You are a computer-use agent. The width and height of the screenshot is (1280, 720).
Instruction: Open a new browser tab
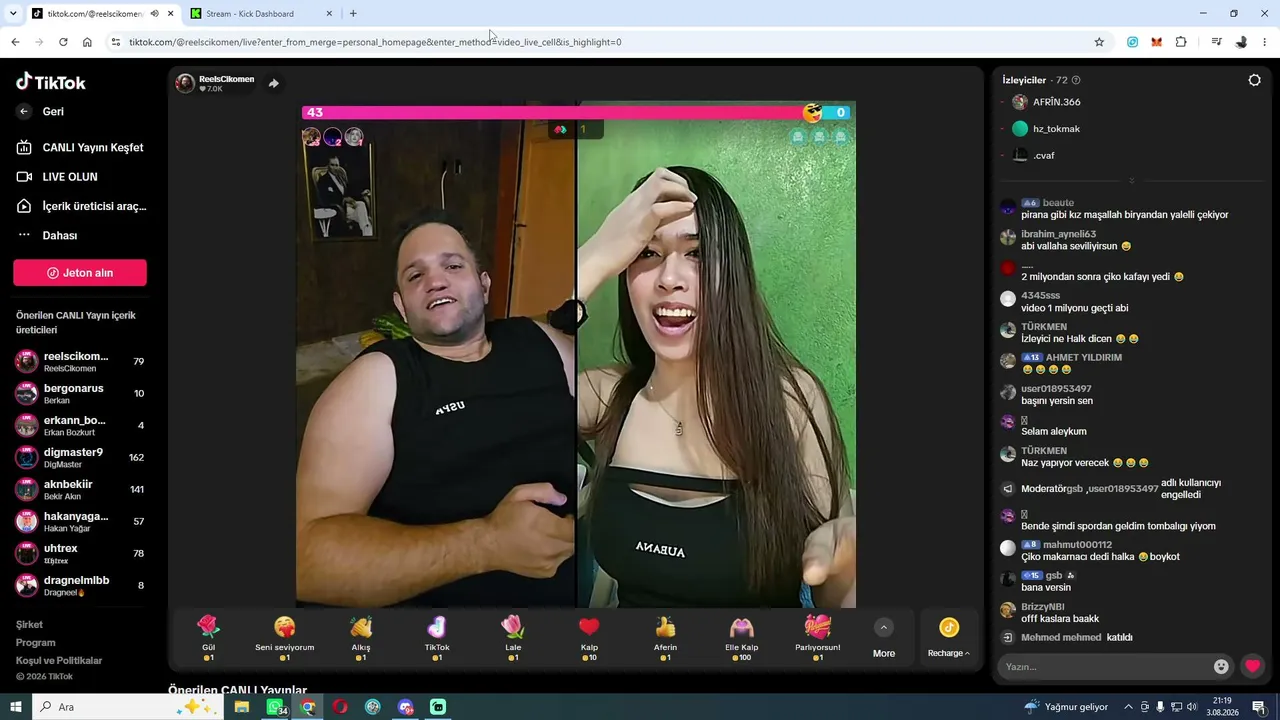(x=353, y=14)
